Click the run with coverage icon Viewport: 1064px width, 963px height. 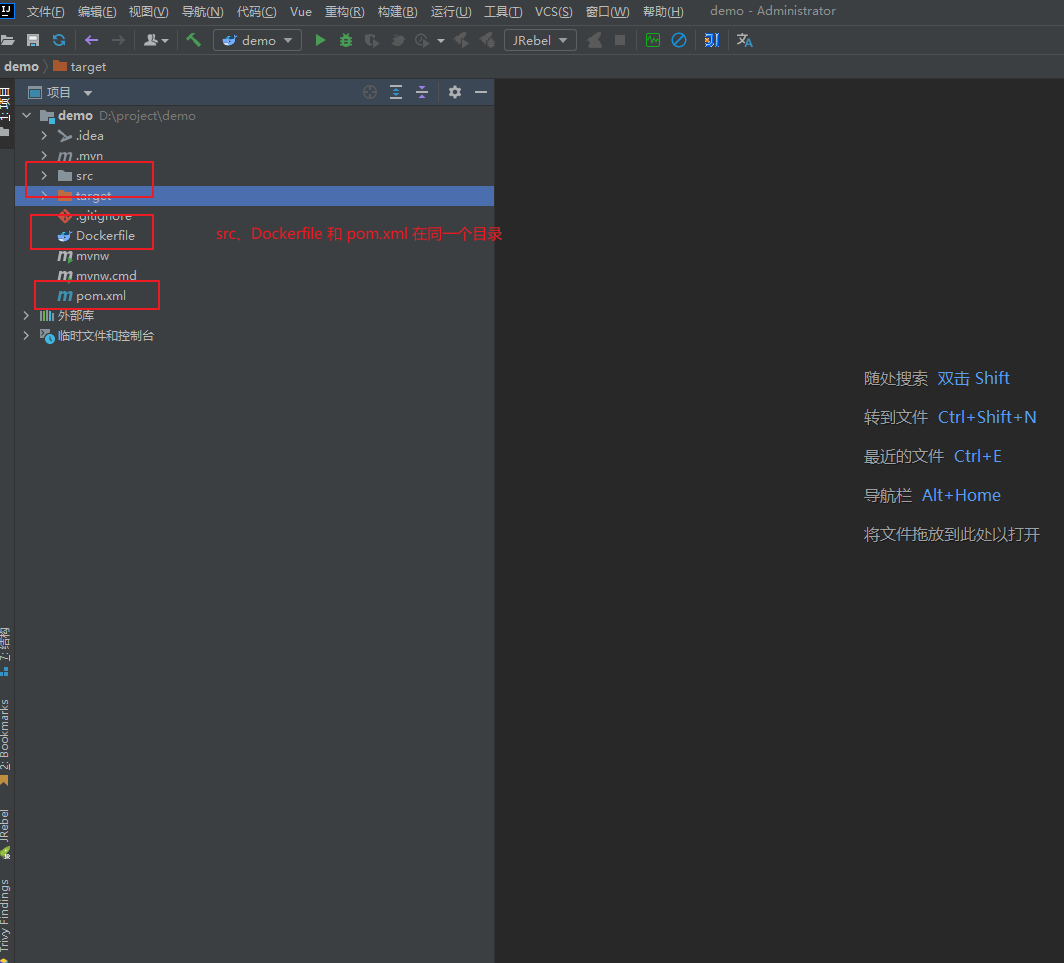(x=372, y=40)
